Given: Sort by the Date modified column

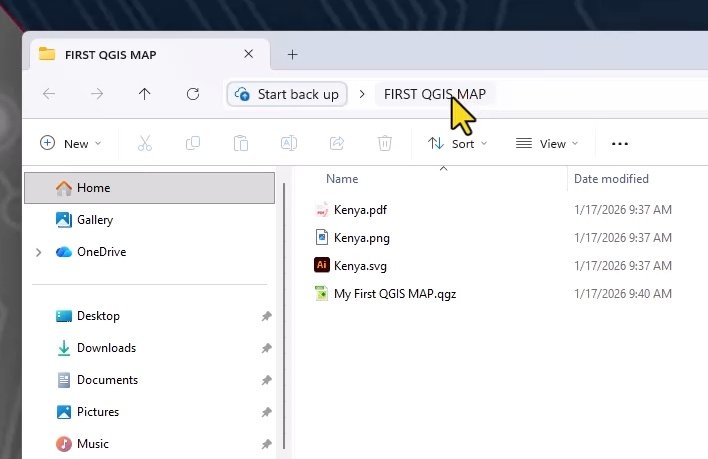Looking at the screenshot, I should (x=611, y=179).
